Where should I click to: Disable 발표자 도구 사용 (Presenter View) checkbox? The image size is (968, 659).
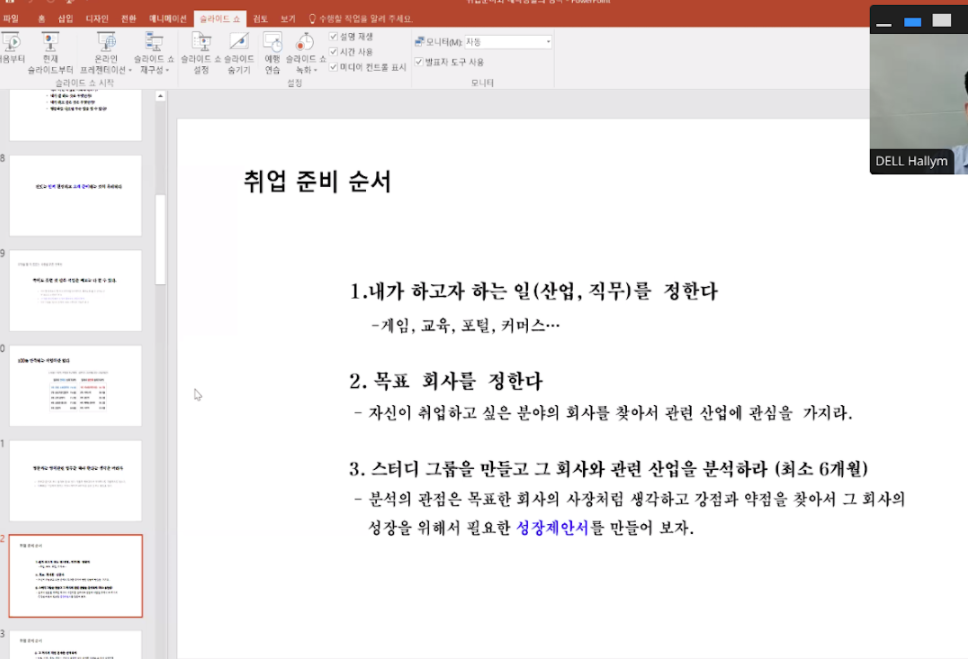coord(419,62)
